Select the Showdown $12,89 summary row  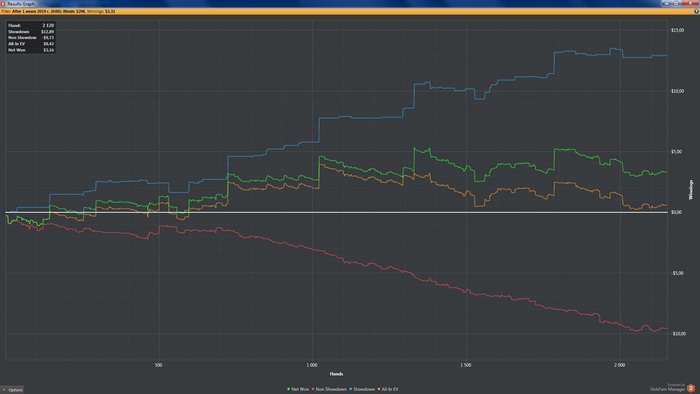[x=31, y=32]
